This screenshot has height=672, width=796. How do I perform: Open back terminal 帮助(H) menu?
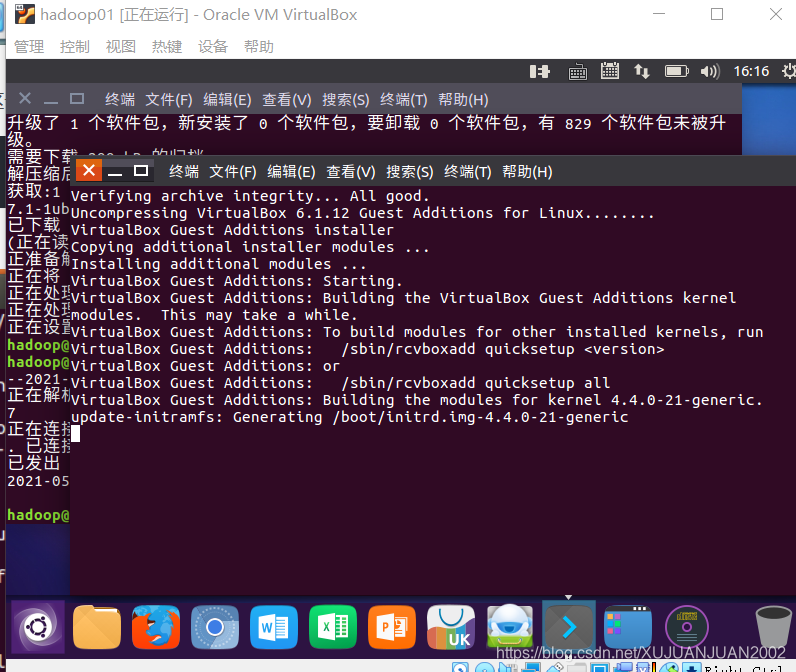click(x=463, y=99)
